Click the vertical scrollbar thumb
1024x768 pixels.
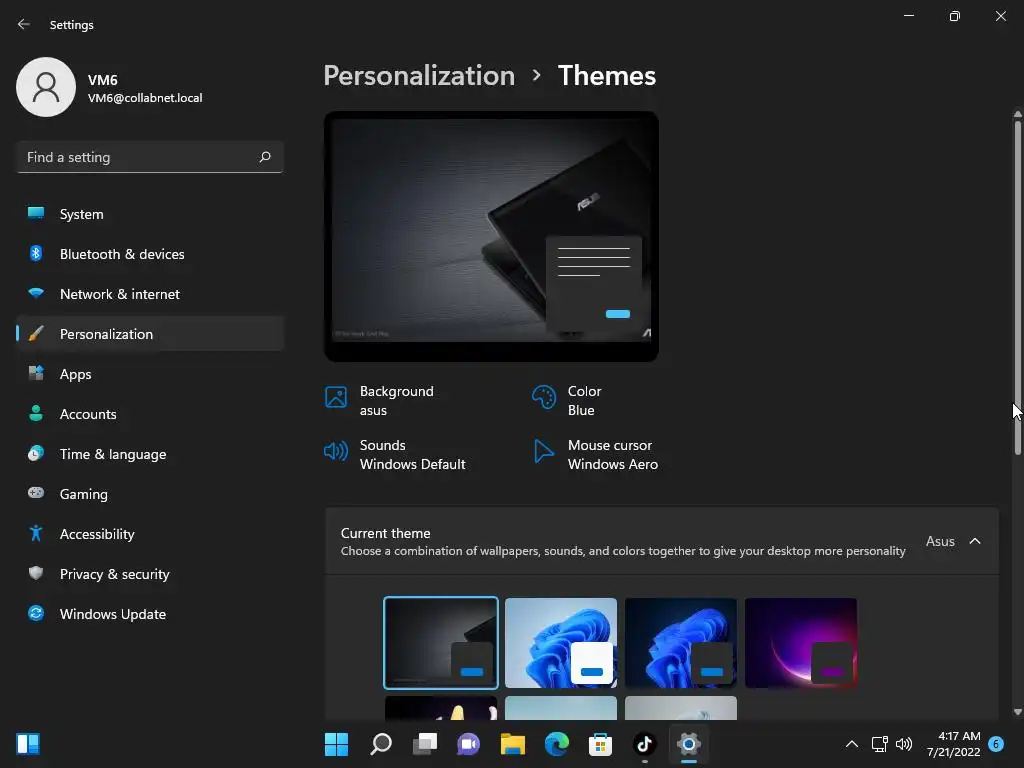click(x=1017, y=286)
